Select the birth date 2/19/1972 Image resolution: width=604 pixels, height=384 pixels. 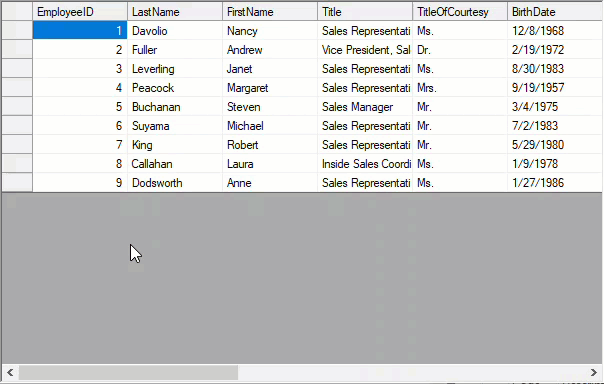(x=555, y=50)
